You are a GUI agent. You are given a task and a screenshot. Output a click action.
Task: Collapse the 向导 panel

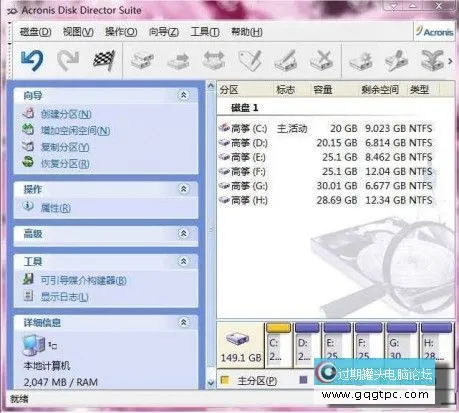[183, 95]
